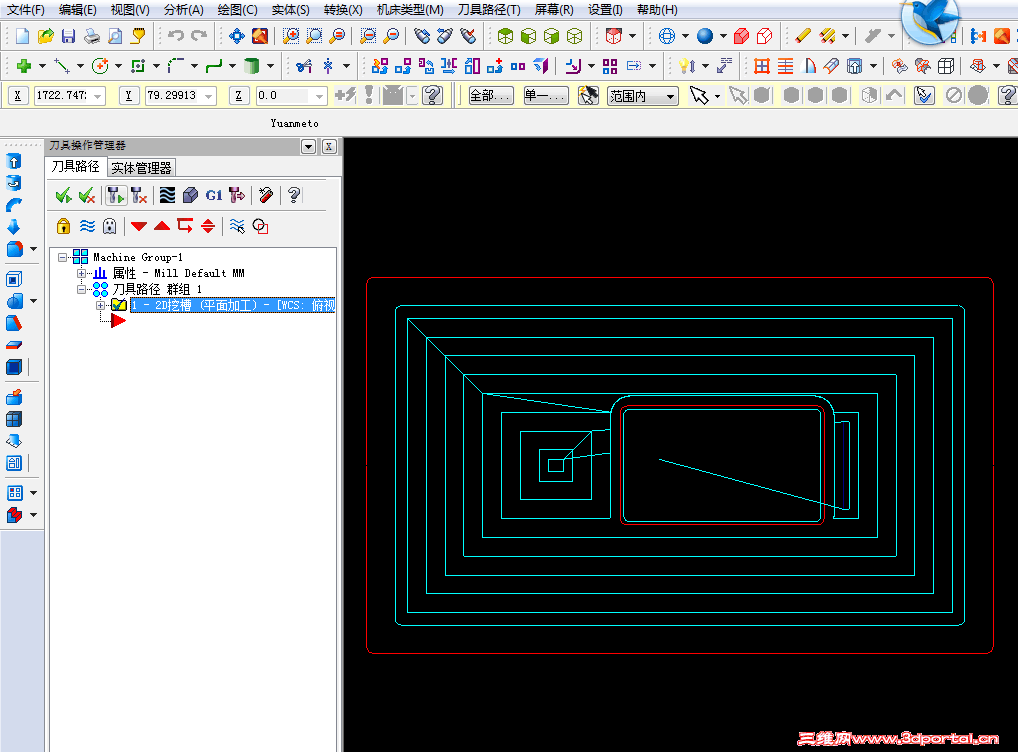Toggle lock on selected operations

[x=64, y=226]
